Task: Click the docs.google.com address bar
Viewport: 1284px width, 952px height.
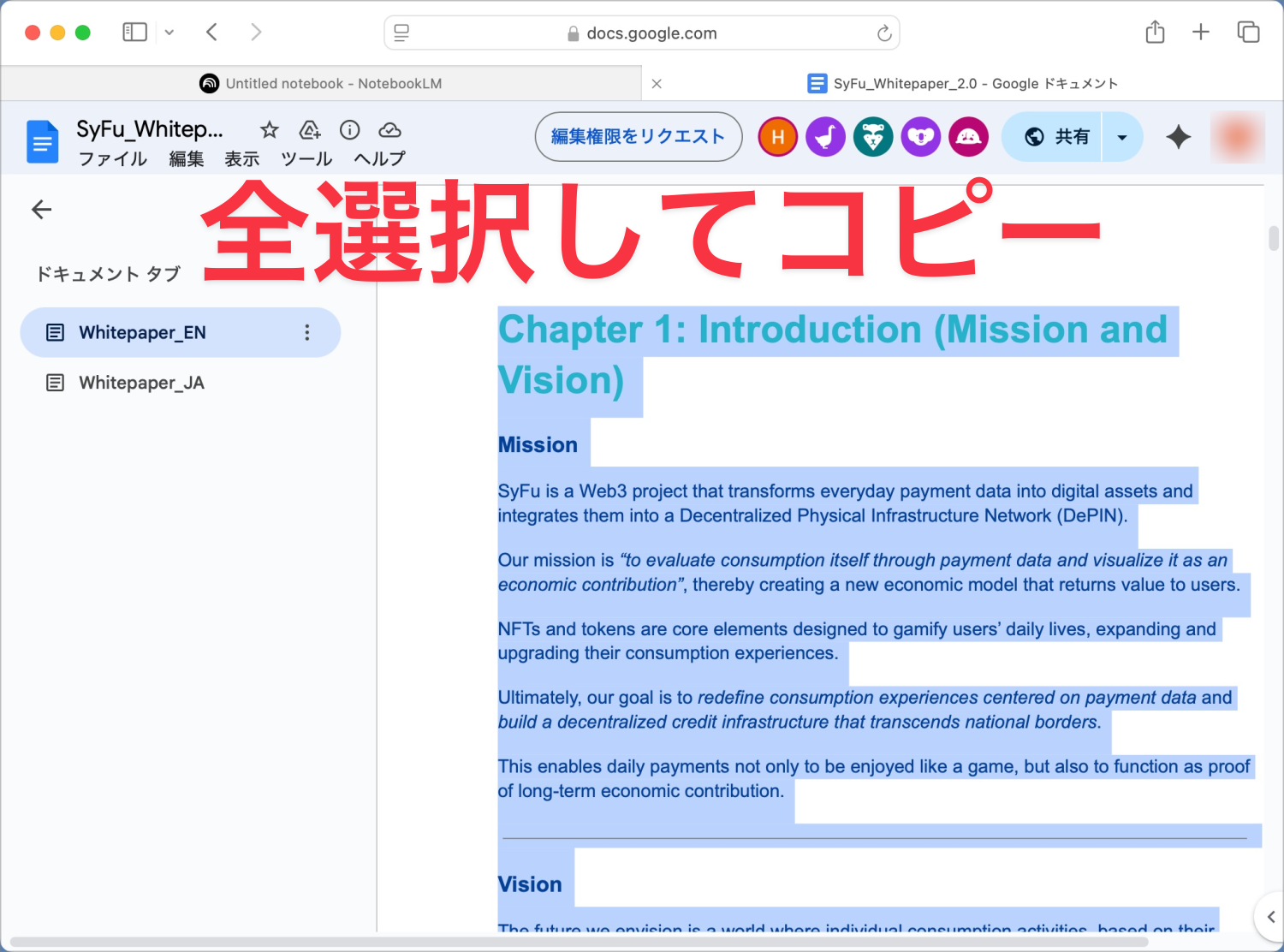Action: pos(642,33)
